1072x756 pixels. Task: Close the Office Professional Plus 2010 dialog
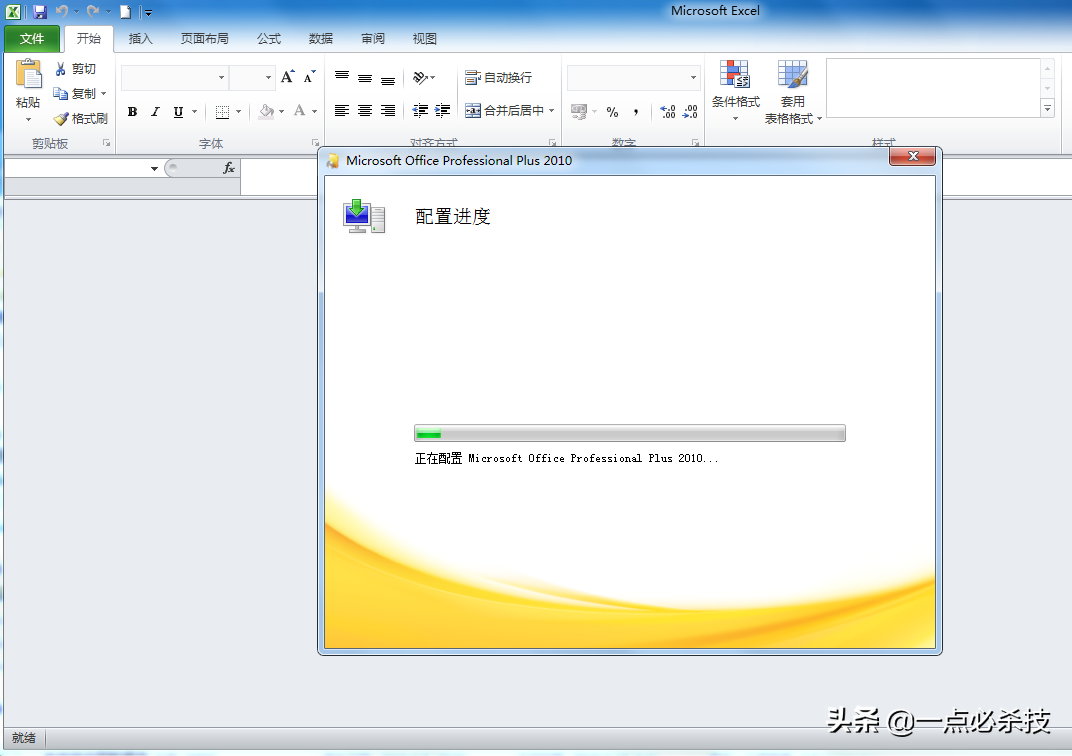coord(913,157)
